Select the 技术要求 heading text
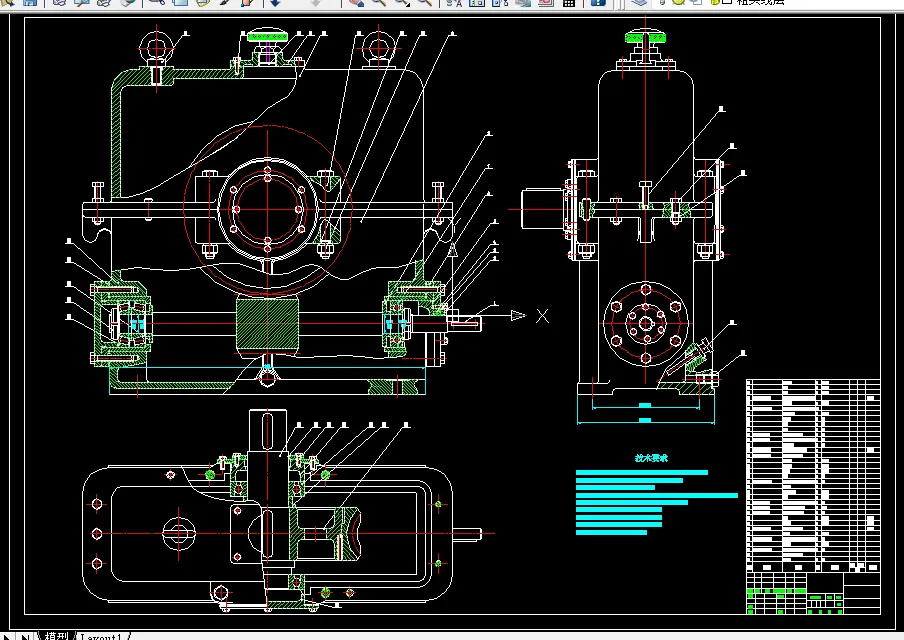 tap(651, 458)
